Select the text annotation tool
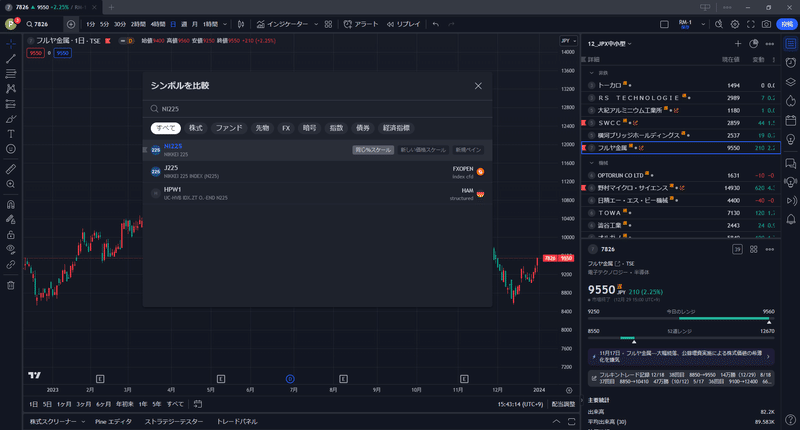The image size is (800, 430). click(x=11, y=134)
